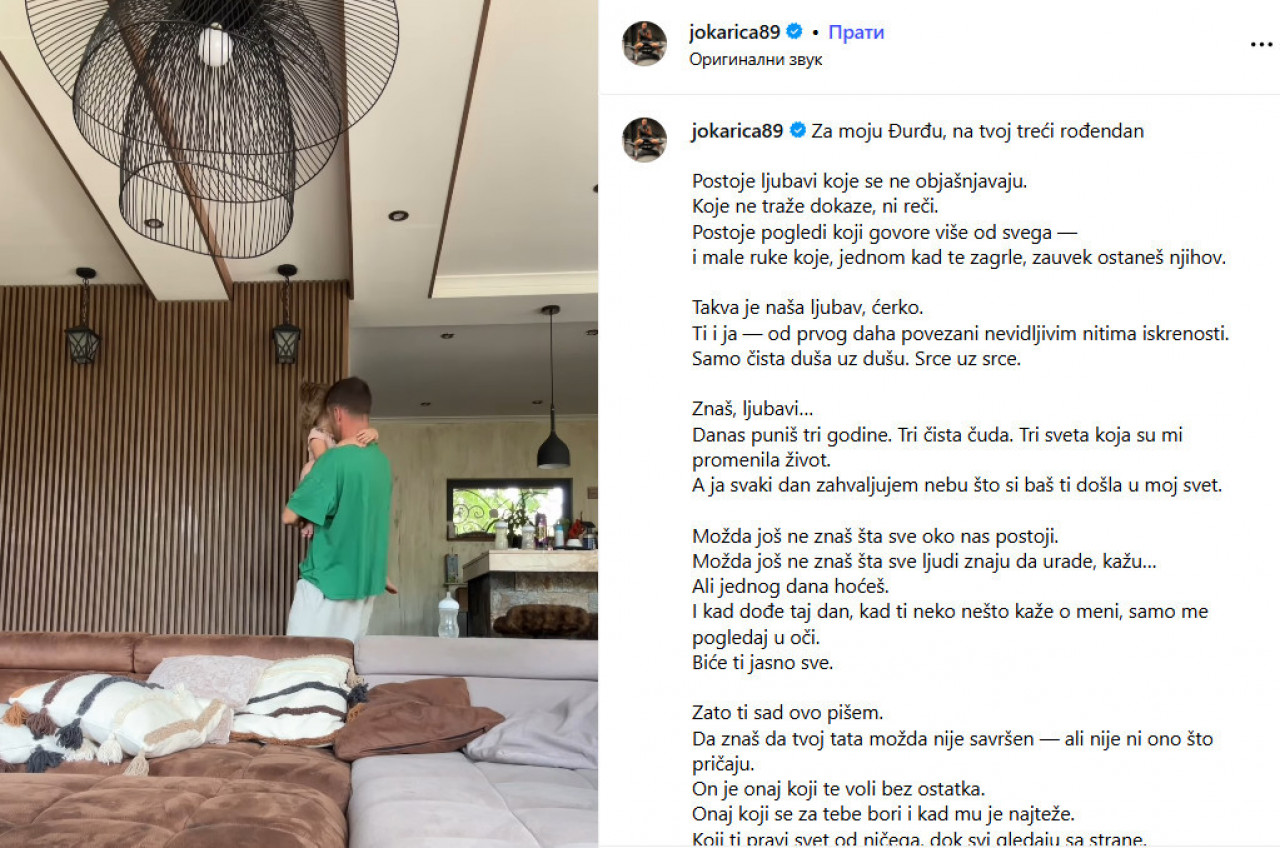Click the line "Znaš, ljubavi..."
This screenshot has height=848, width=1280.
click(x=752, y=410)
